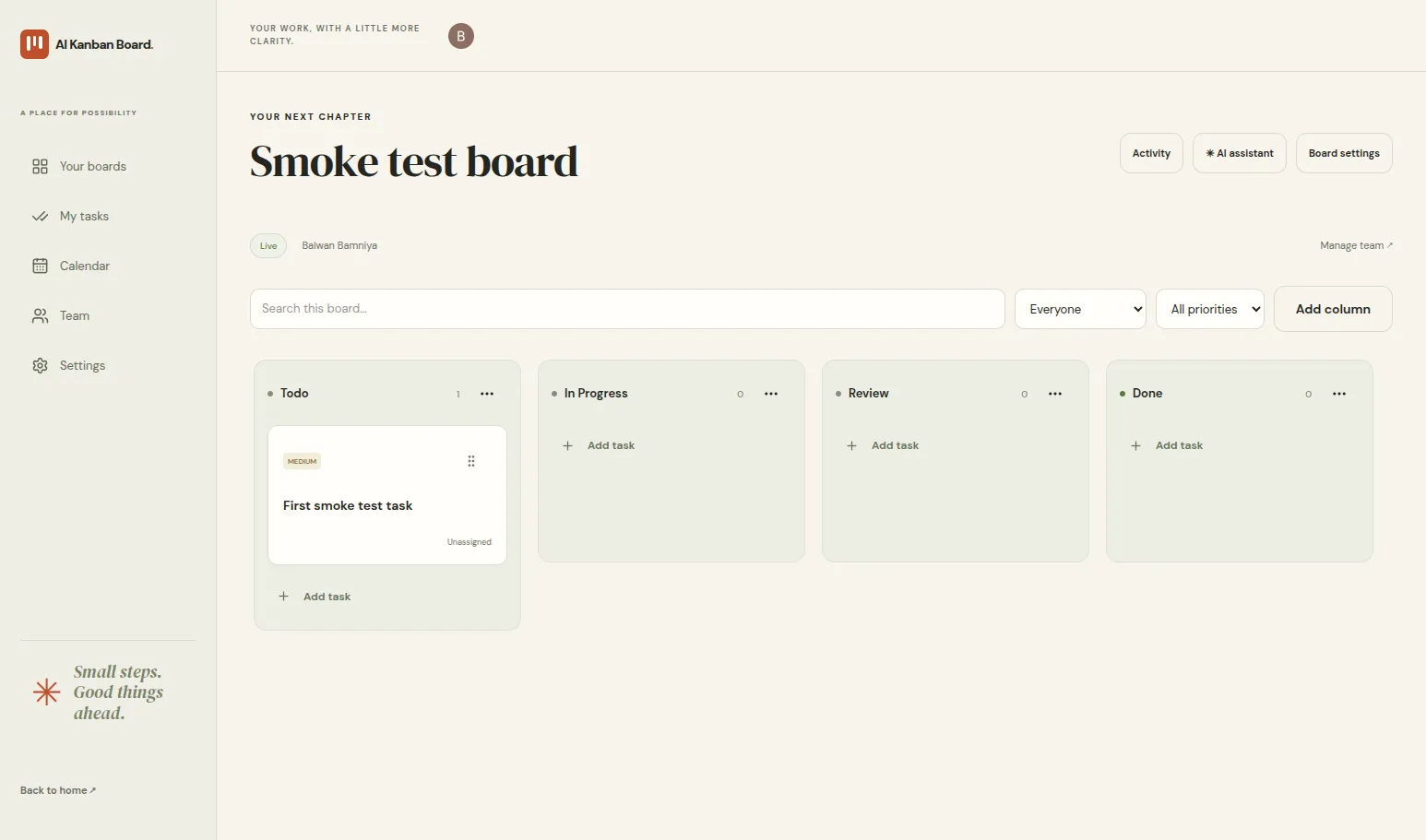Click the Done column title
Screen dimensions: 1426x840
[1147, 393]
